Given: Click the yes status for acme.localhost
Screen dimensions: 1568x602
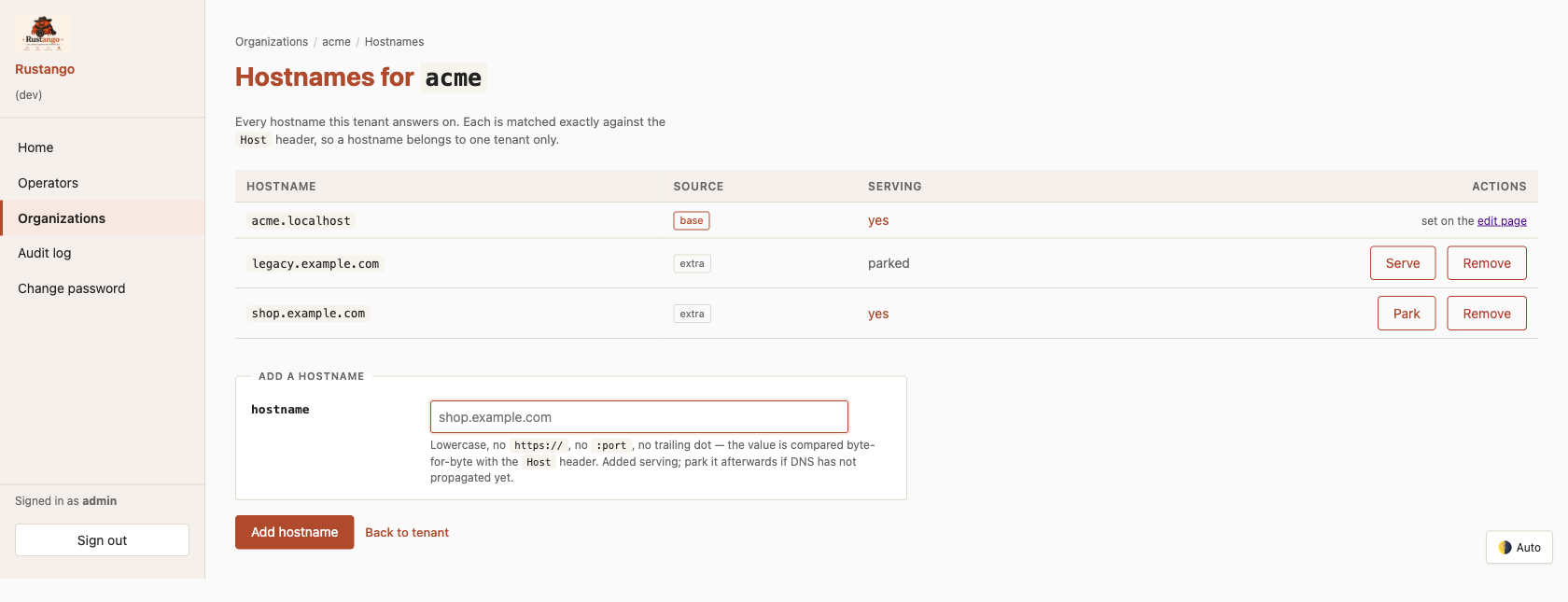Looking at the screenshot, I should (x=878, y=221).
